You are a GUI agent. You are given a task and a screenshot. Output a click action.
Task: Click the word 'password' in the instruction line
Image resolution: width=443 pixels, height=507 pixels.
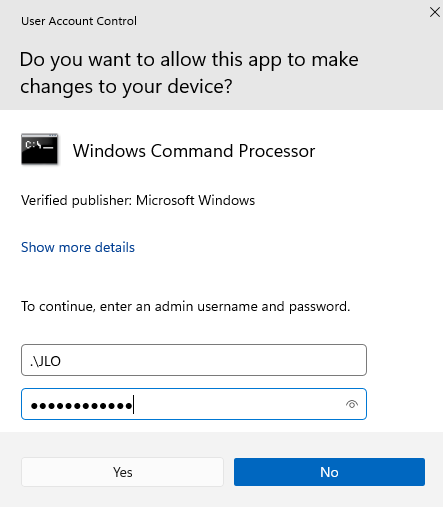(319, 307)
